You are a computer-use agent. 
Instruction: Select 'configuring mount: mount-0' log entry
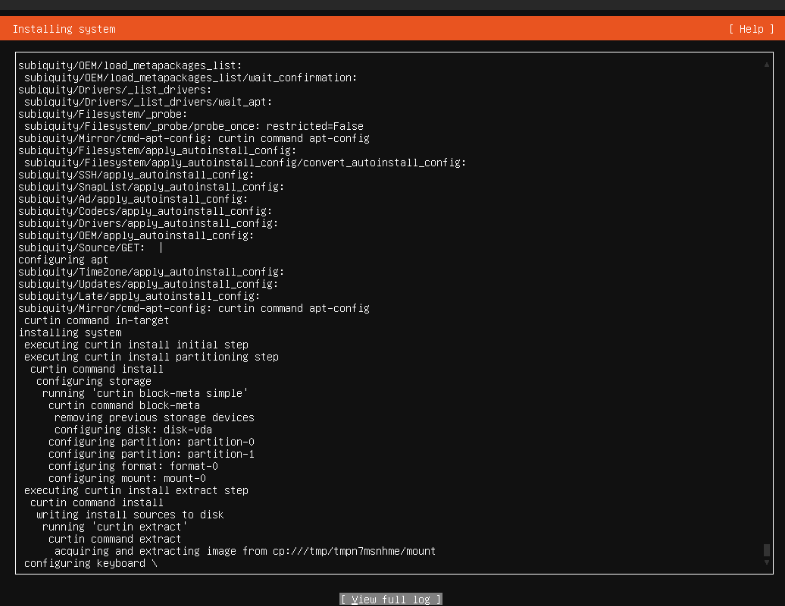(x=127, y=478)
